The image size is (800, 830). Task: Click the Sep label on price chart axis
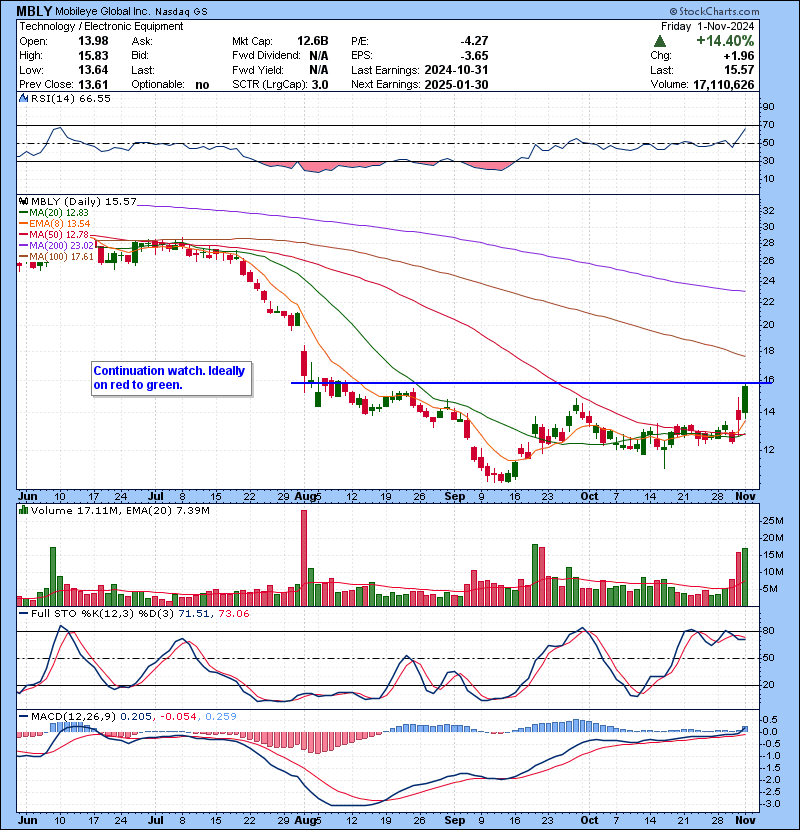coord(455,497)
